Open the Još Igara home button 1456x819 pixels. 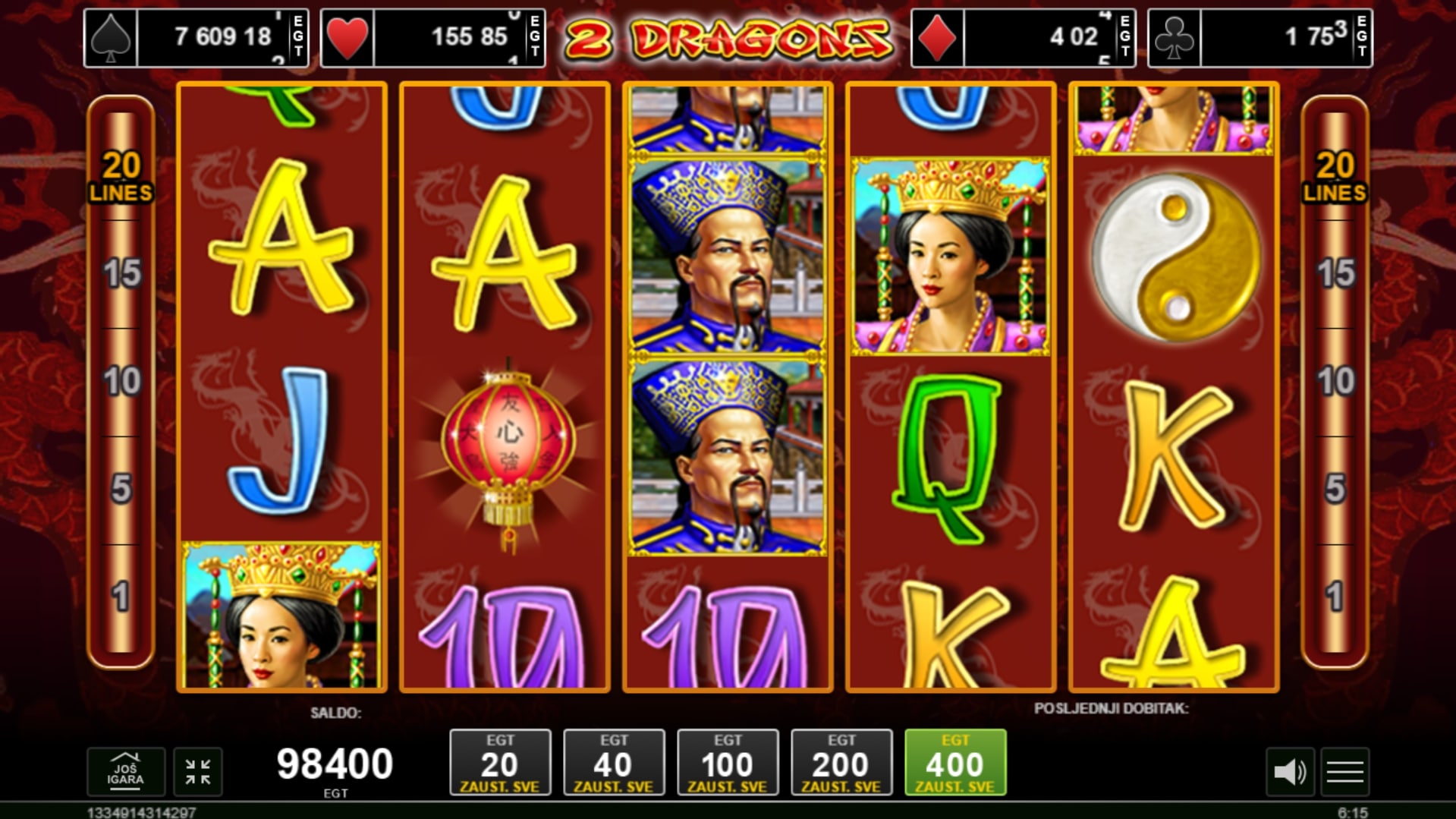tap(125, 771)
